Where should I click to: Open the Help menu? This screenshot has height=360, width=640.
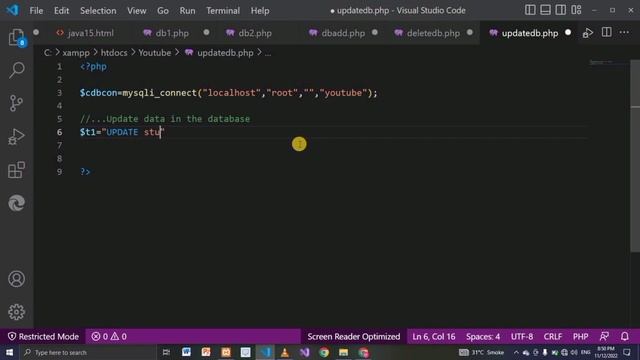click(x=260, y=11)
